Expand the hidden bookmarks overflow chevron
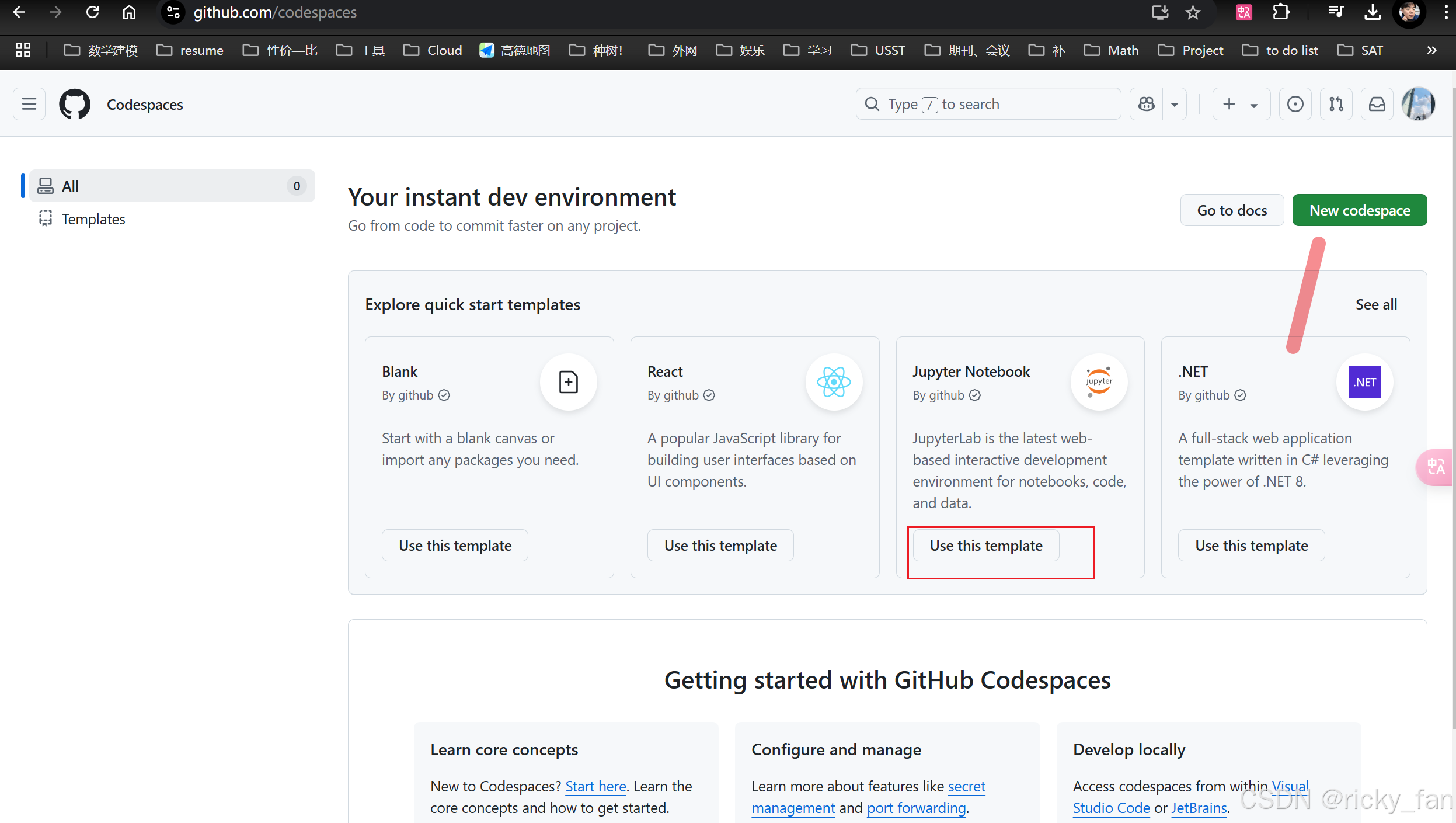1456x823 pixels. pyautogui.click(x=1431, y=50)
